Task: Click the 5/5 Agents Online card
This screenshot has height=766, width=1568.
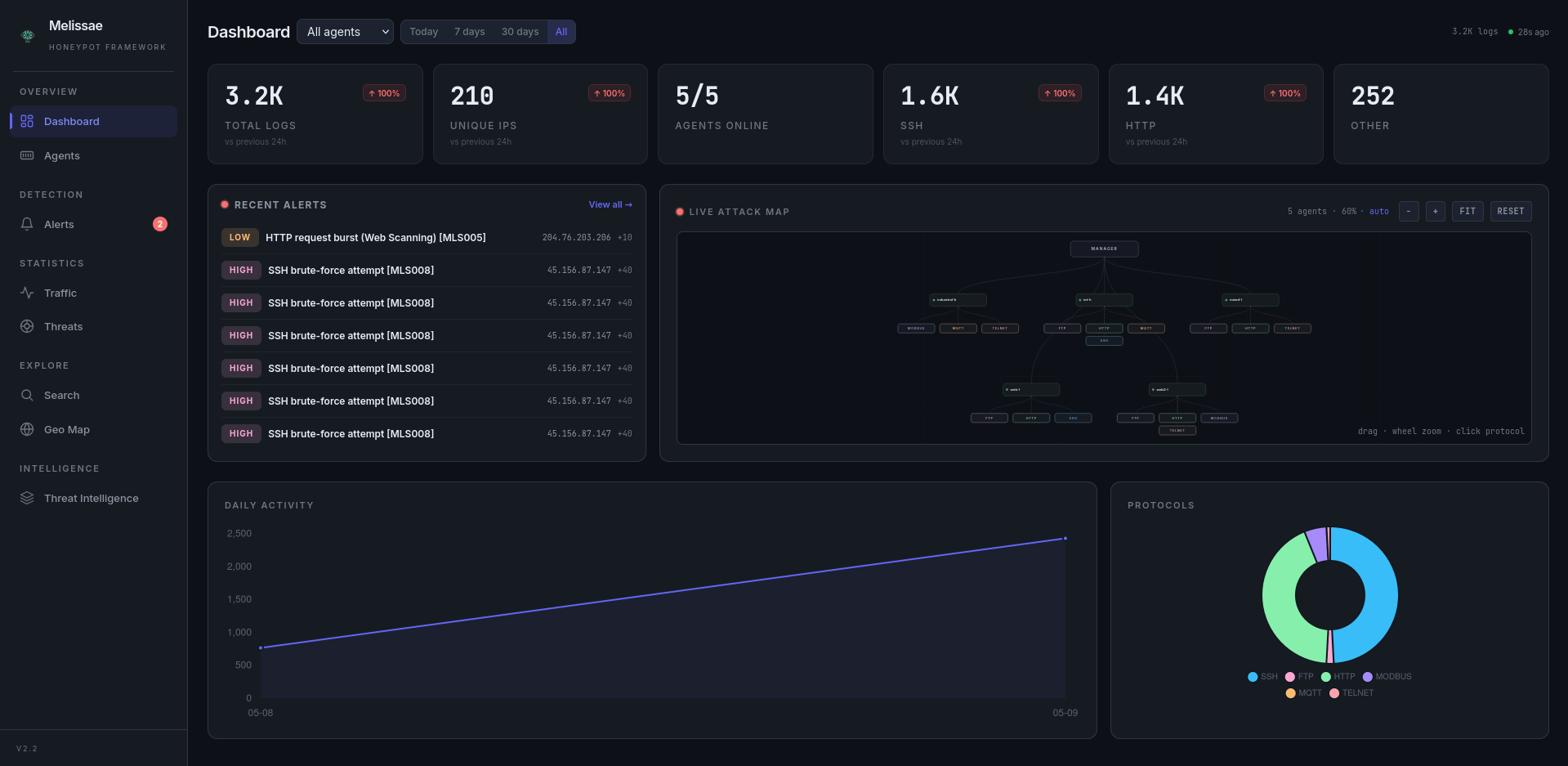Action: coord(765,114)
